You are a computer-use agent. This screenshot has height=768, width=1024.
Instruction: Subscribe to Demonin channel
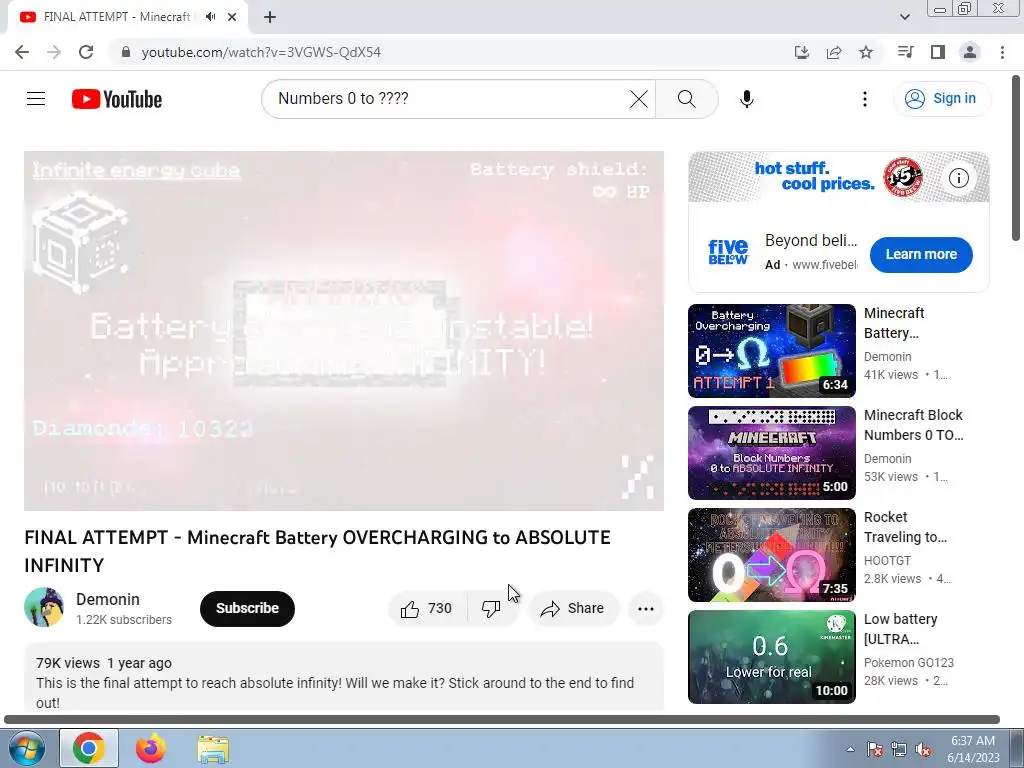[x=247, y=609]
